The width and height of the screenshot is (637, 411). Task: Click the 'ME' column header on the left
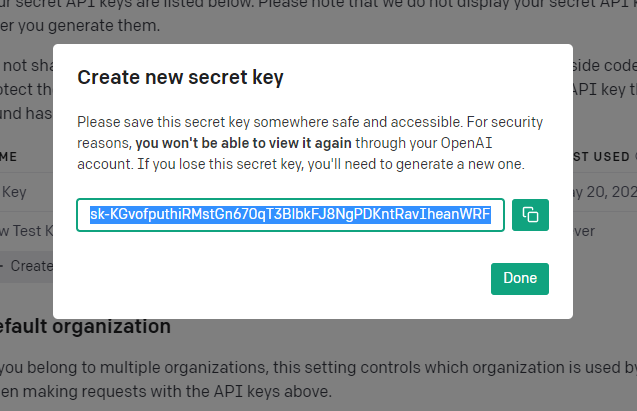pyautogui.click(x=9, y=157)
